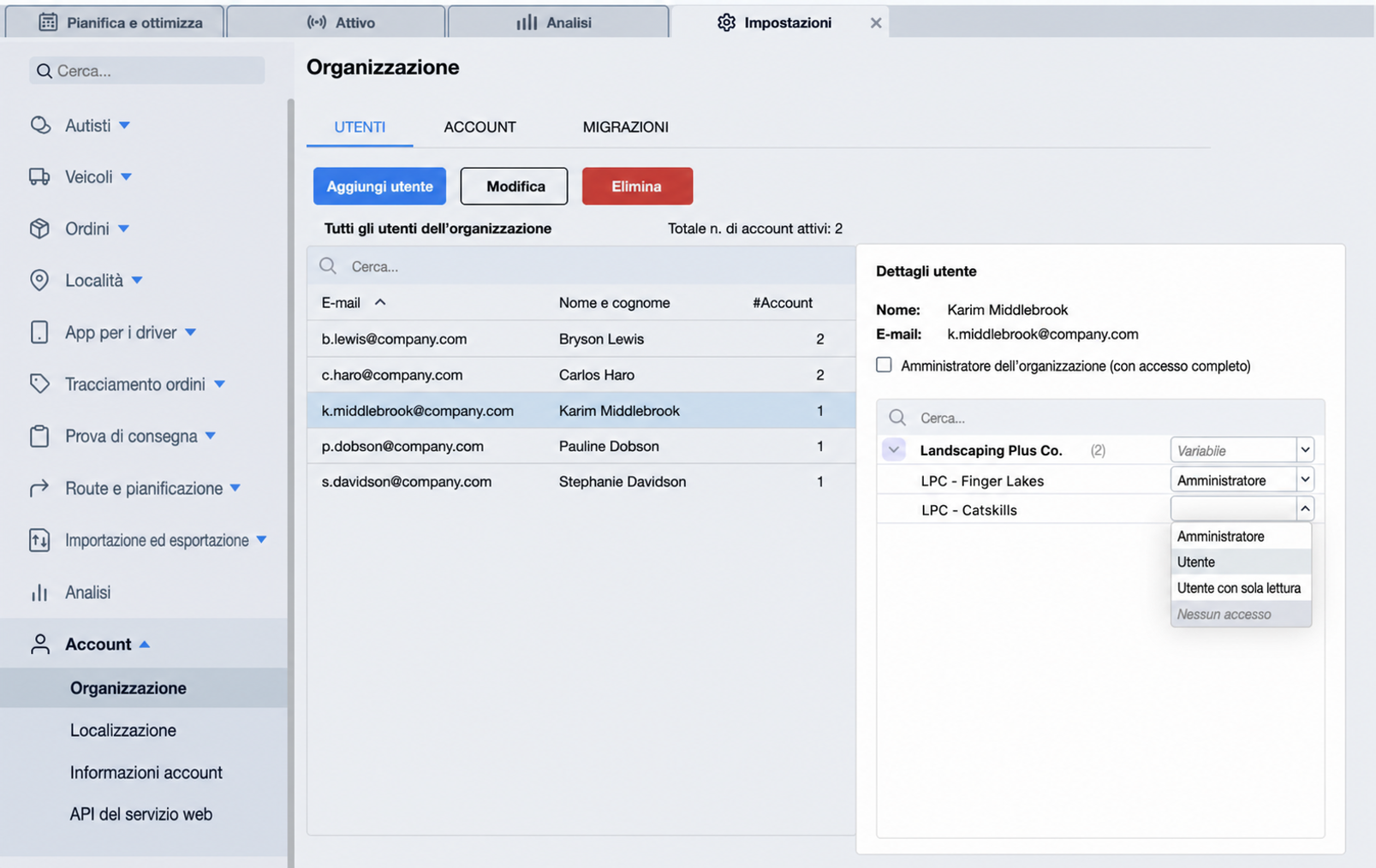
Task: Click the Prova di consegna clipboard icon
Action: (x=39, y=436)
